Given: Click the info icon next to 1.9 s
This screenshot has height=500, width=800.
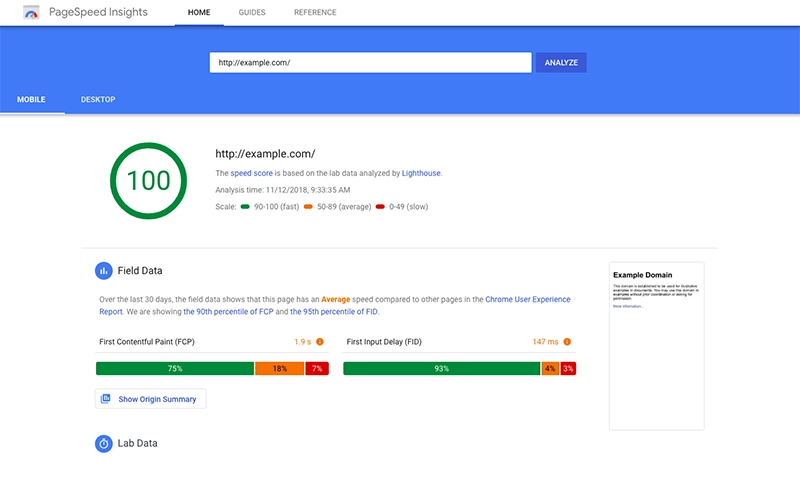Looking at the screenshot, I should tap(320, 342).
